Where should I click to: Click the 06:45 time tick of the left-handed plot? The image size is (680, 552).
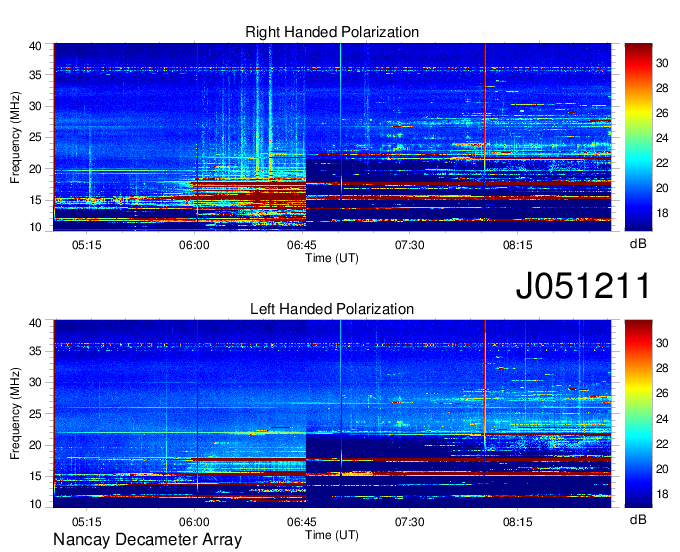point(302,522)
